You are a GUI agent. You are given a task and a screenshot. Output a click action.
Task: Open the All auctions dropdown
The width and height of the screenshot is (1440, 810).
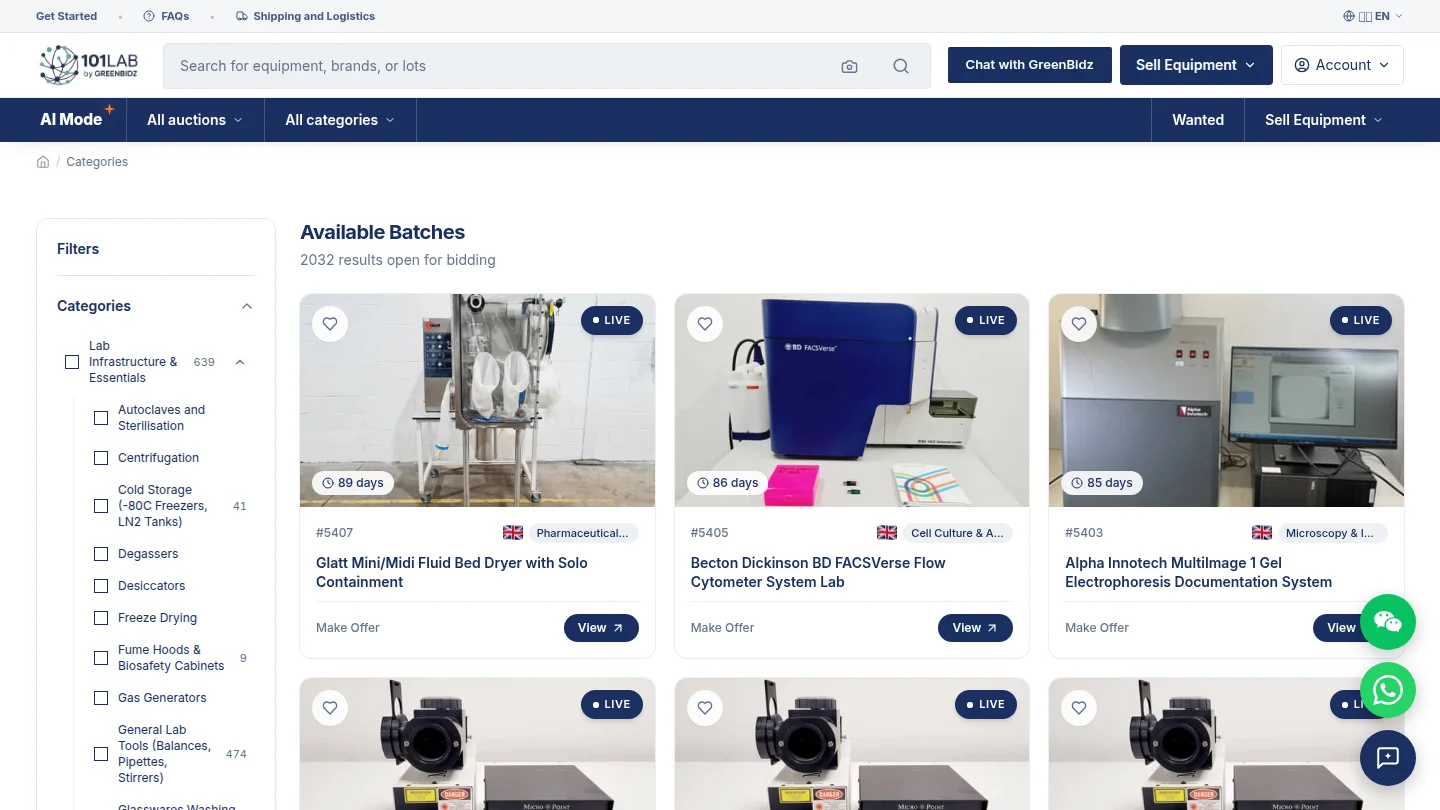coord(195,120)
